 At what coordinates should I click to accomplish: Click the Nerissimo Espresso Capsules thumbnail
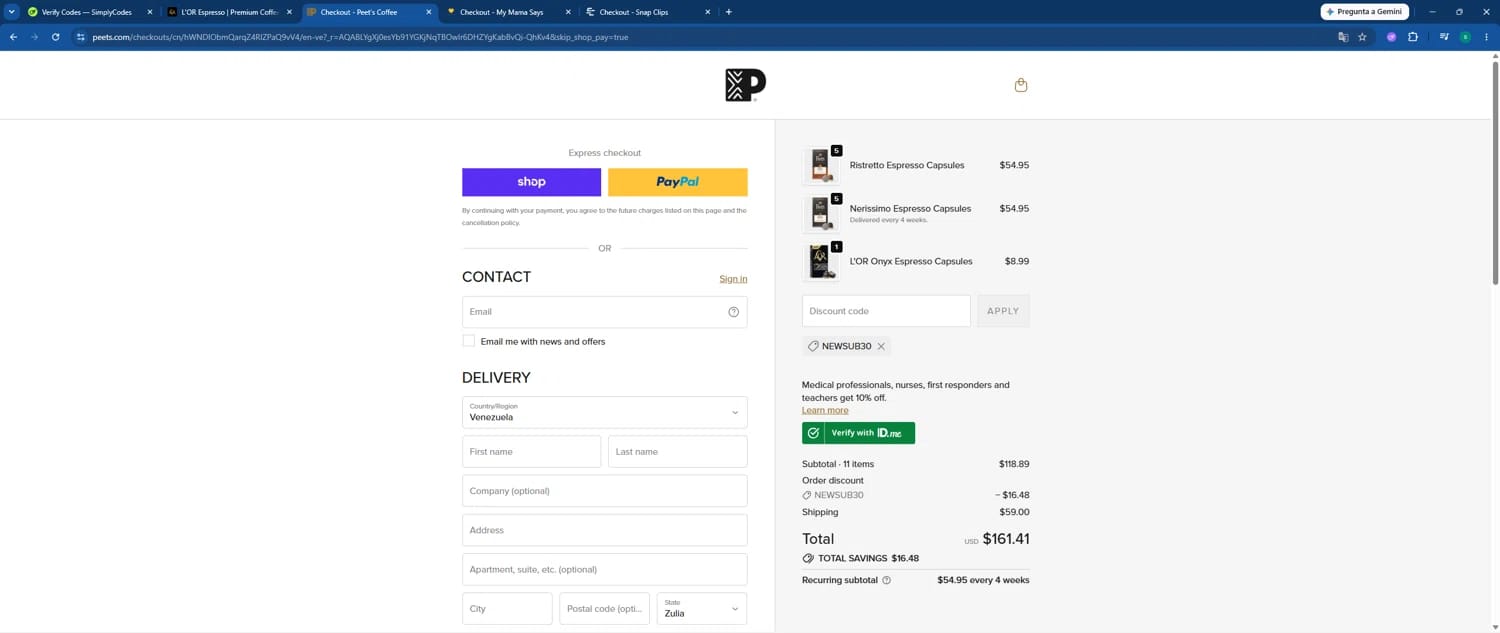tap(820, 213)
